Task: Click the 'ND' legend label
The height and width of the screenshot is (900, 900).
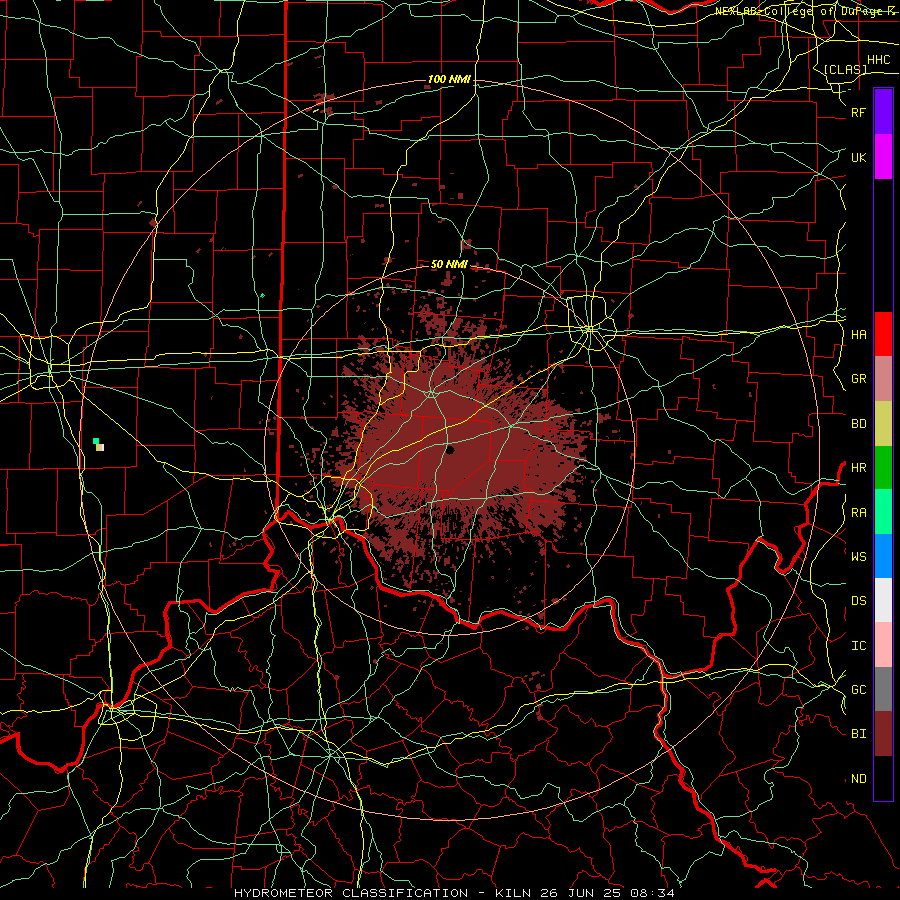Action: coord(858,779)
